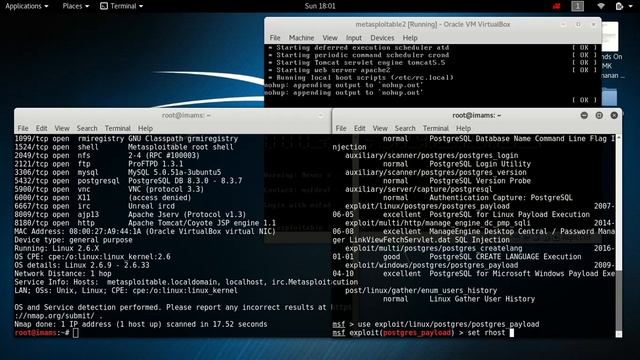640x360 pixels.
Task: Open View menu in VirtualBox window
Action: coord(330,38)
